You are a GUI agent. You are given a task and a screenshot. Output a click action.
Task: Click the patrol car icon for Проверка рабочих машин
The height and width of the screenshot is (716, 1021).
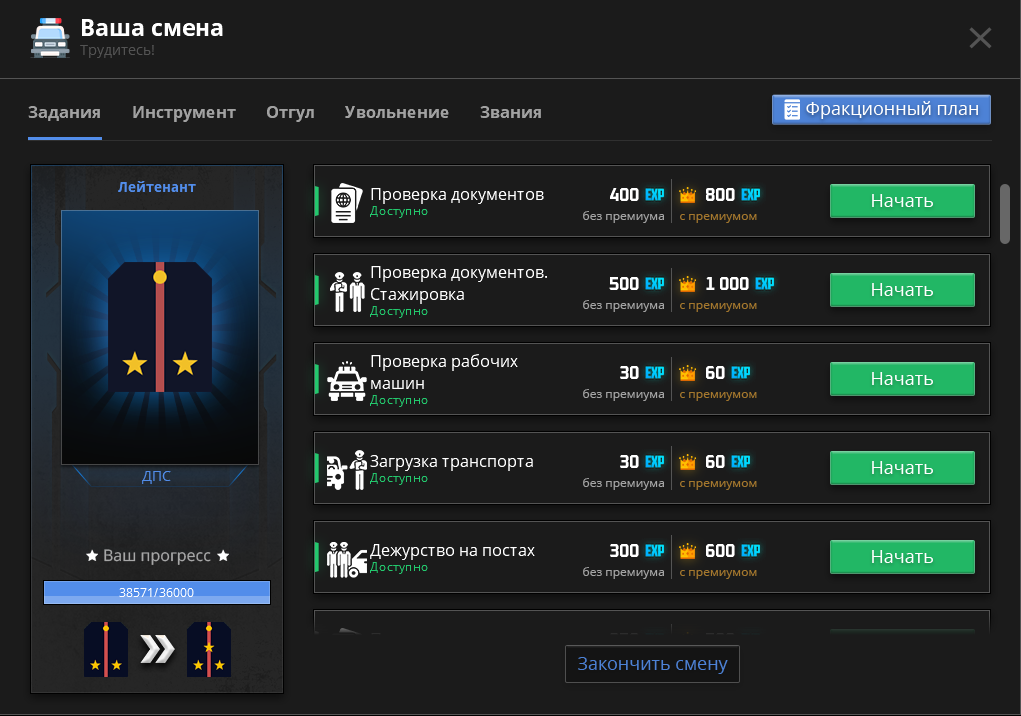(346, 380)
